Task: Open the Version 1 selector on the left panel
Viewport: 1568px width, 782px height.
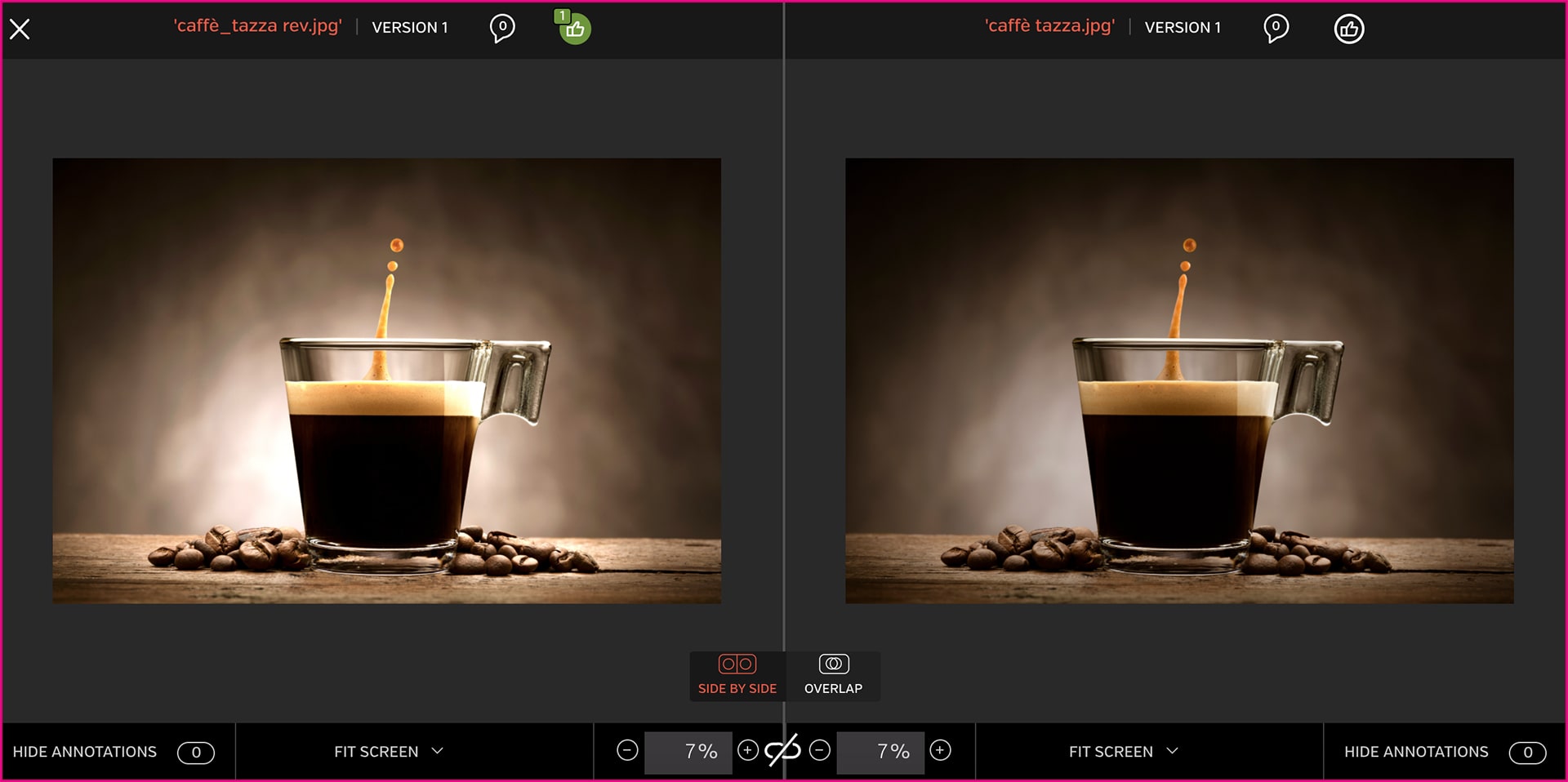Action: 410,28
